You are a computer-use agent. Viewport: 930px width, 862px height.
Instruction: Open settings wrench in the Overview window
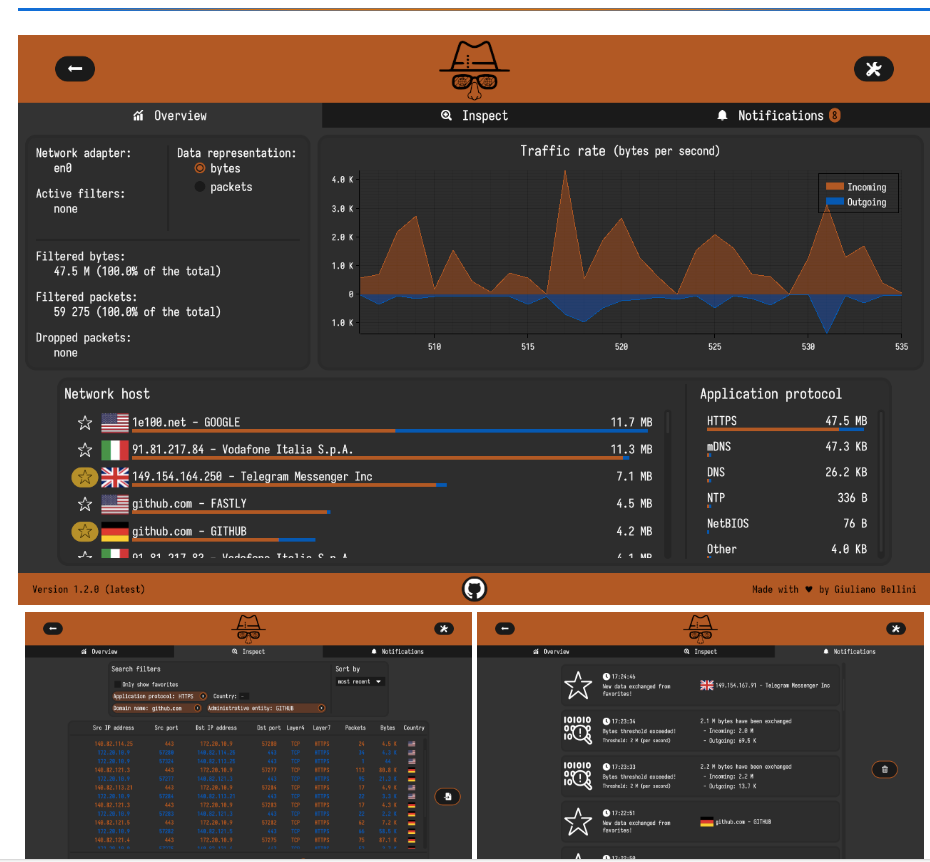874,69
